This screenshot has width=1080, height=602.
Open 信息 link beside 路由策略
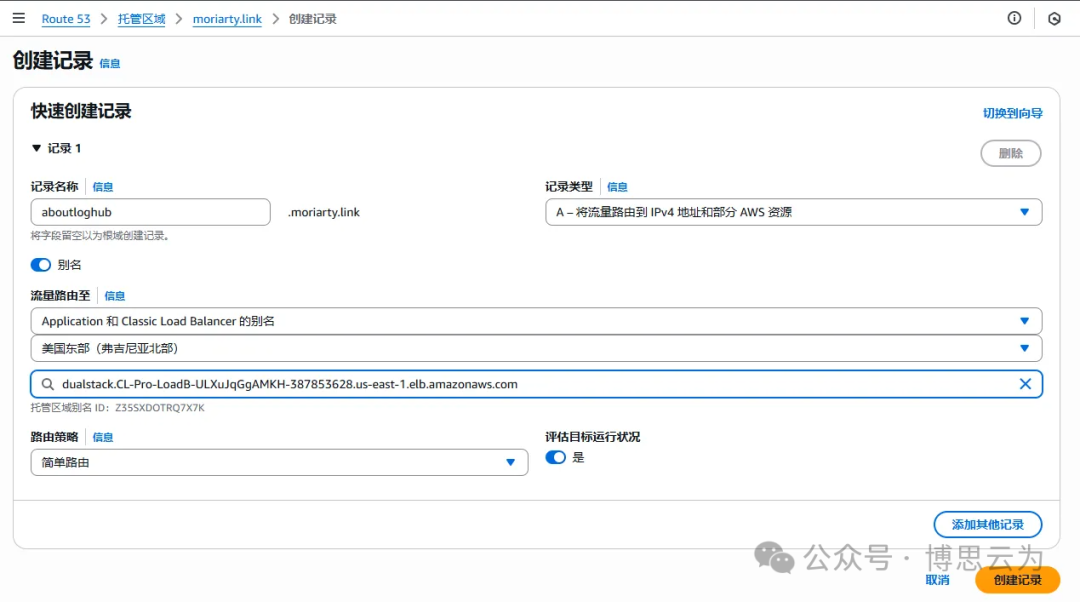[103, 437]
